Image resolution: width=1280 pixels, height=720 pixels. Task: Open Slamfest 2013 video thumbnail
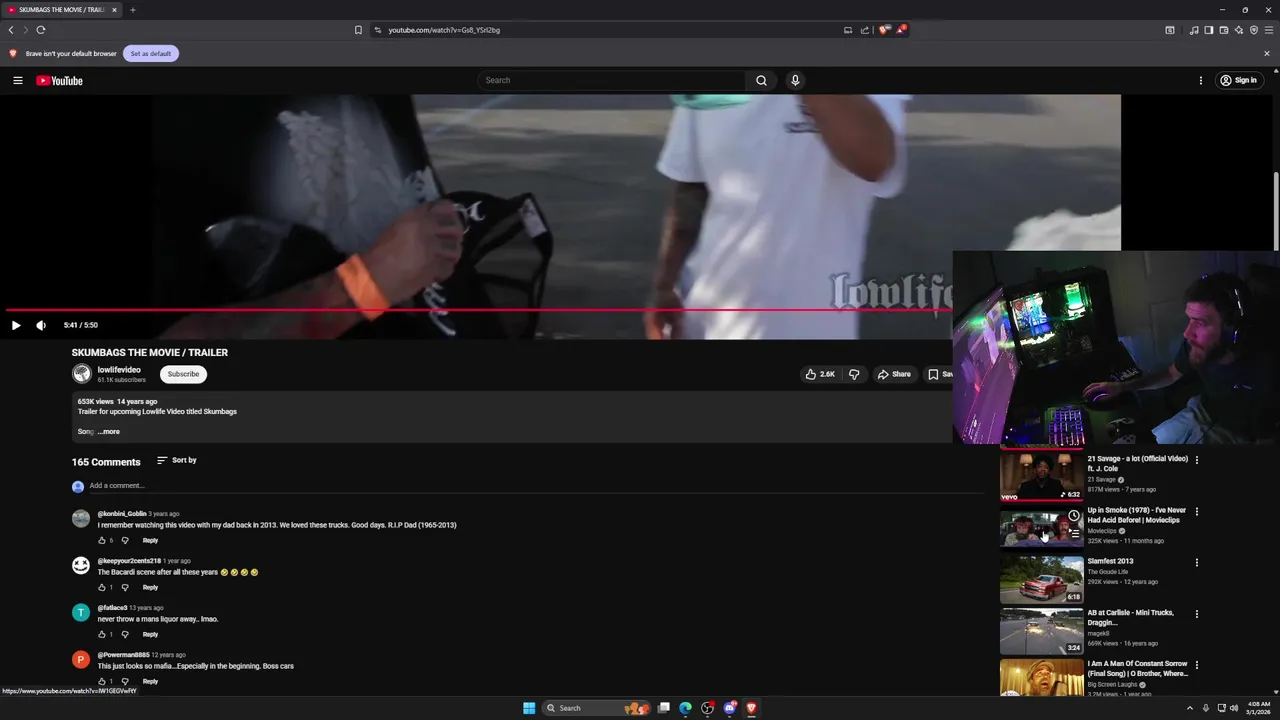click(x=1041, y=580)
